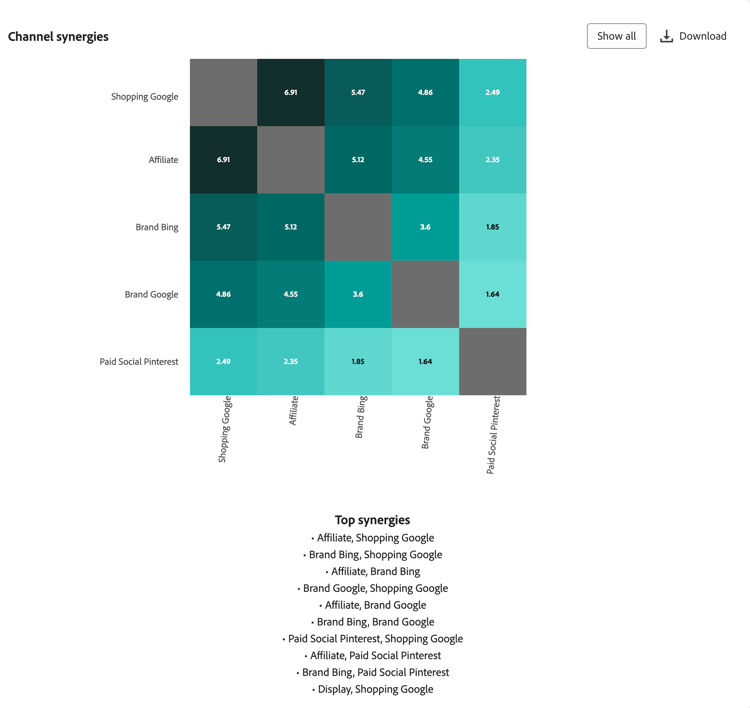Click "Brand Bing, Brand Google" synergy entry
750x708 pixels.
[373, 622]
